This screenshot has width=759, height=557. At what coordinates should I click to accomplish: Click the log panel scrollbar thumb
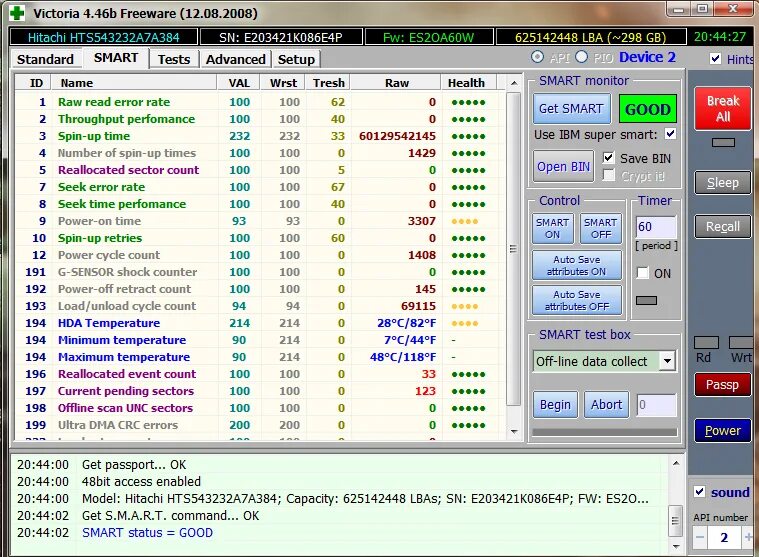(x=676, y=521)
